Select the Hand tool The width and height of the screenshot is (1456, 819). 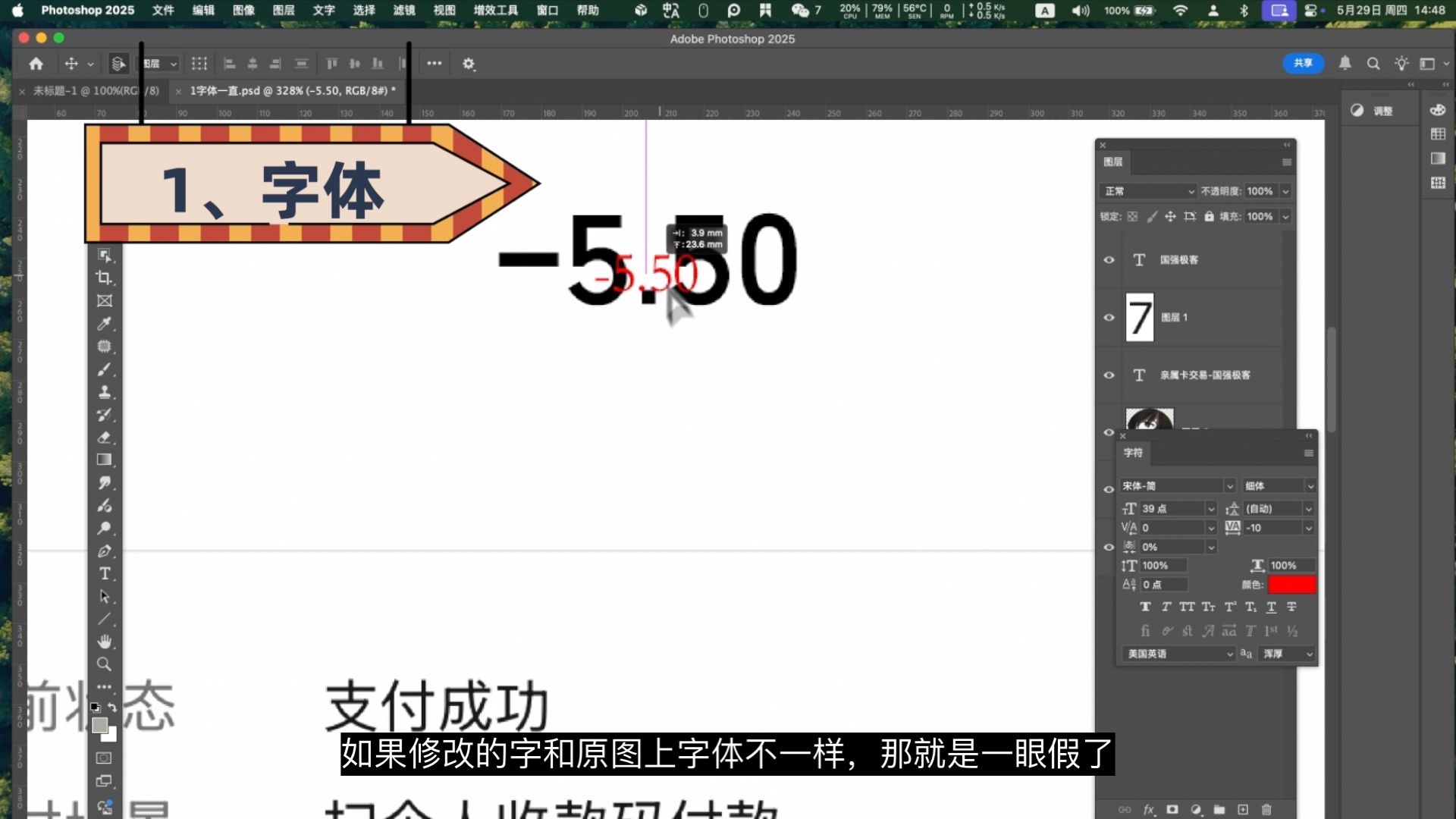coord(104,642)
